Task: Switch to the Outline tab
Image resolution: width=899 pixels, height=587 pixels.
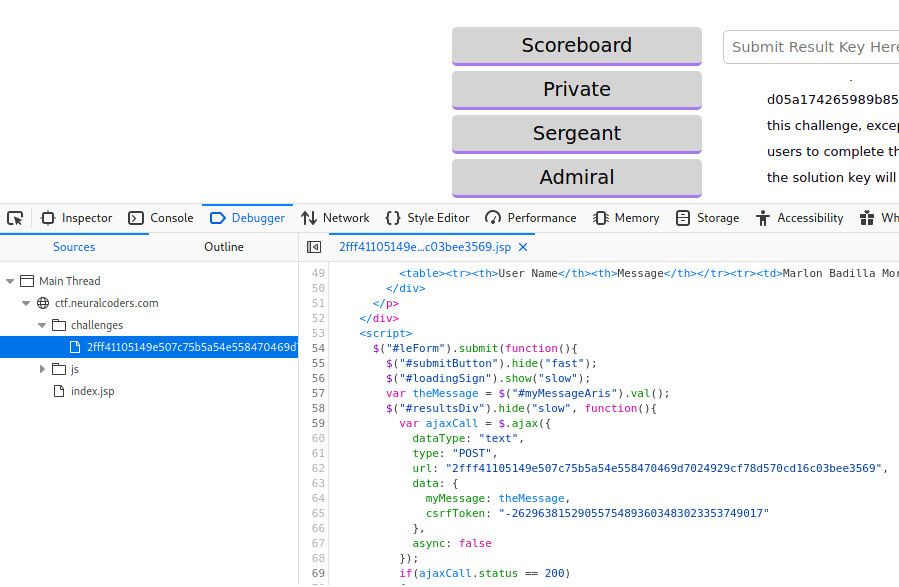Action: pos(223,247)
